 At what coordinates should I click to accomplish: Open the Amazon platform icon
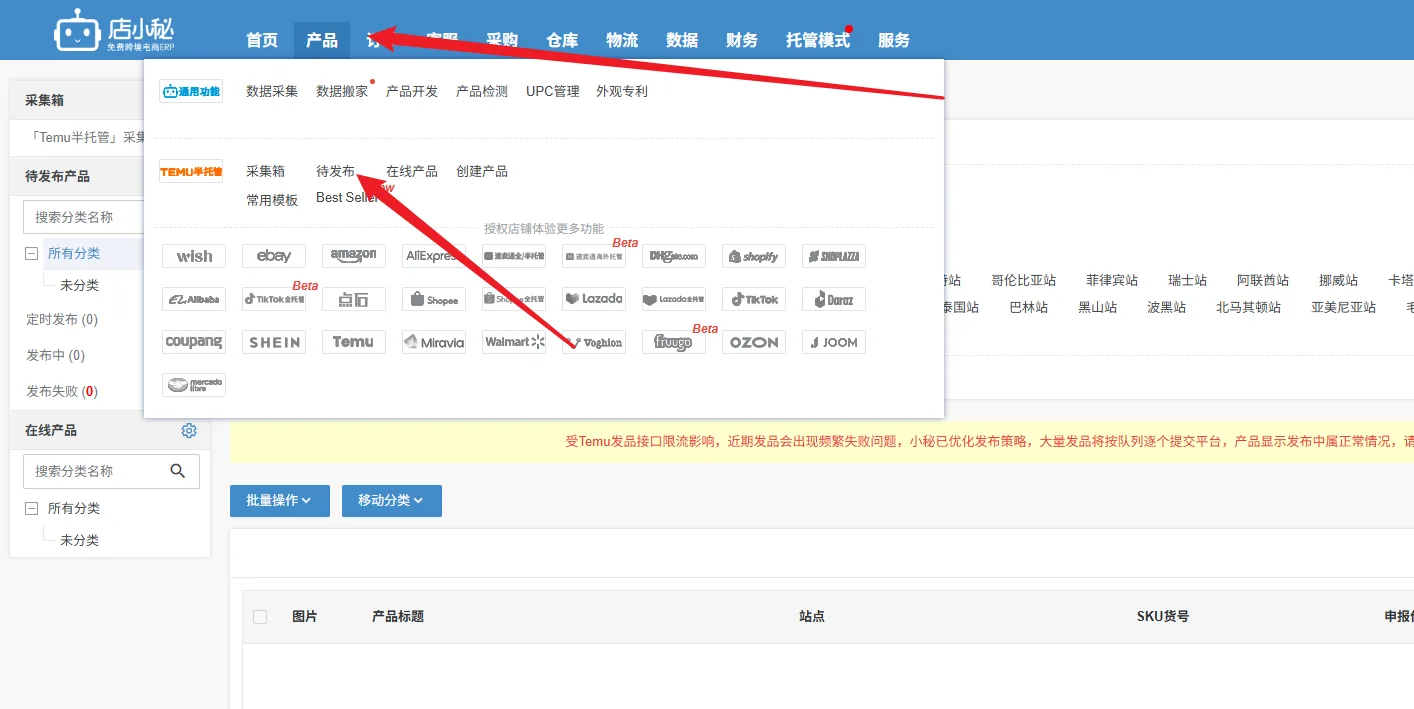[353, 256]
